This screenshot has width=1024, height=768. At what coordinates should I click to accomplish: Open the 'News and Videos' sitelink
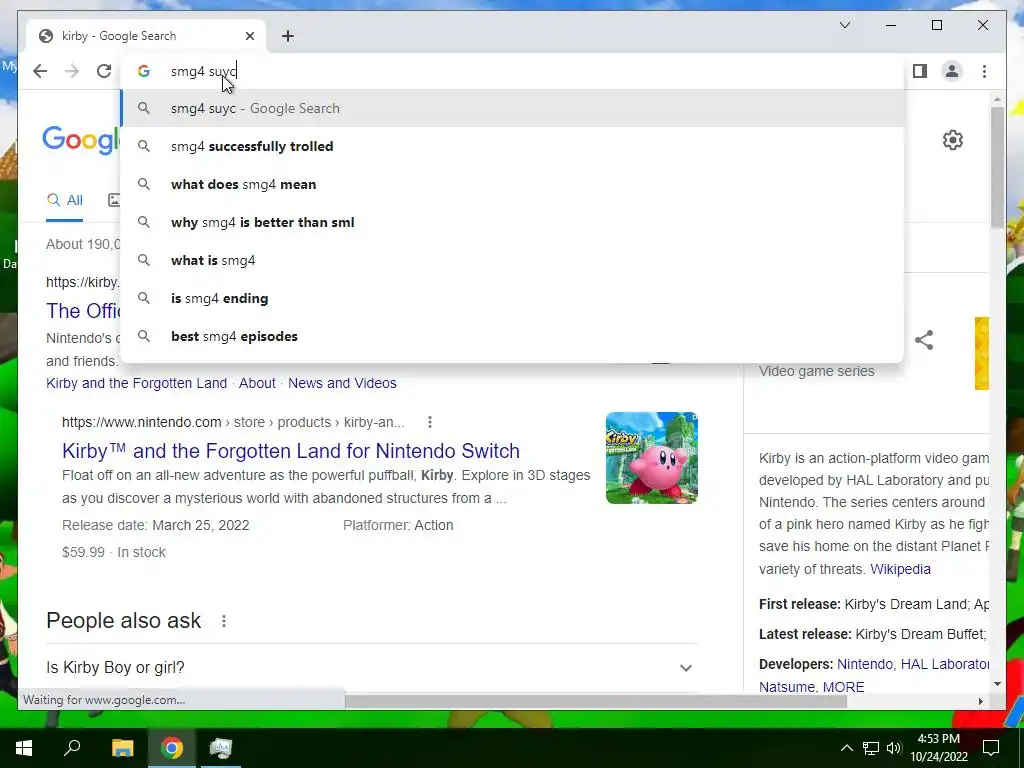[342, 383]
